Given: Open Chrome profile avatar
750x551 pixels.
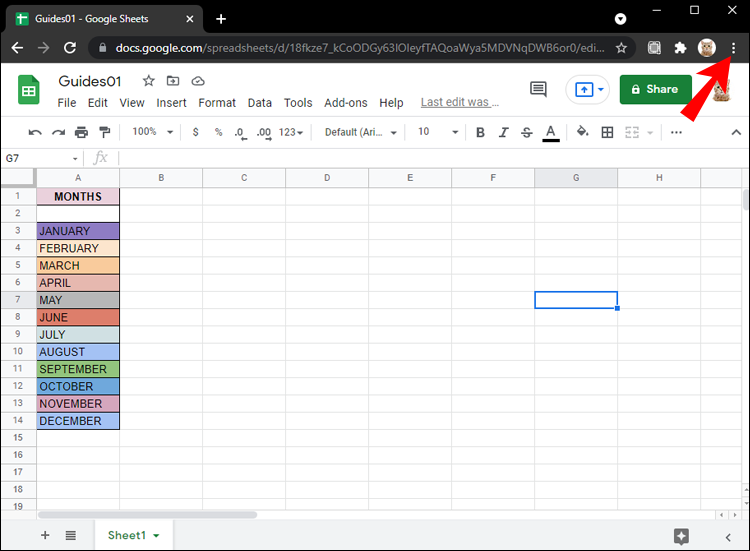Looking at the screenshot, I should pyautogui.click(x=706, y=48).
